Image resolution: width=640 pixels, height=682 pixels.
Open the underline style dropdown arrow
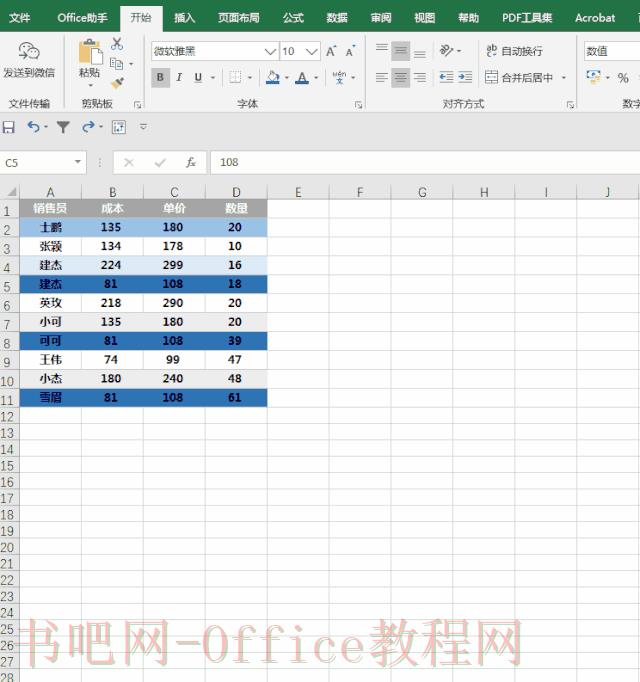point(213,78)
